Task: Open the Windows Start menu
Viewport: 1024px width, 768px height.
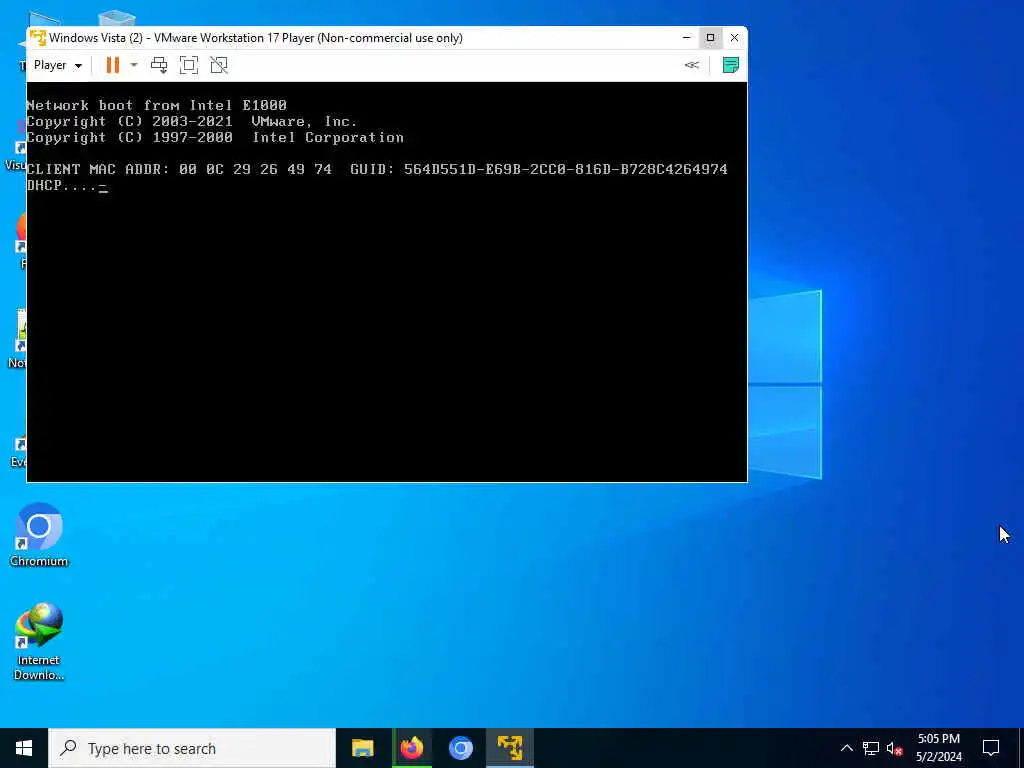Action: click(24, 748)
